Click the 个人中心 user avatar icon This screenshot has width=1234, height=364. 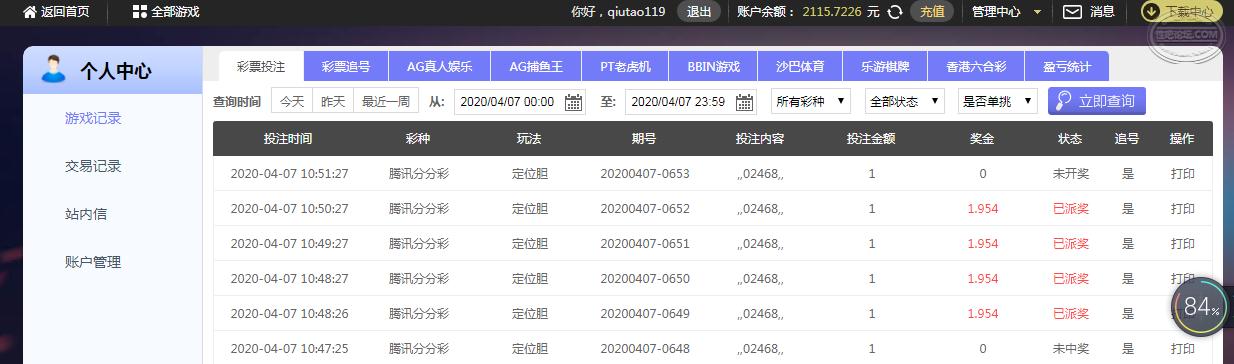53,69
